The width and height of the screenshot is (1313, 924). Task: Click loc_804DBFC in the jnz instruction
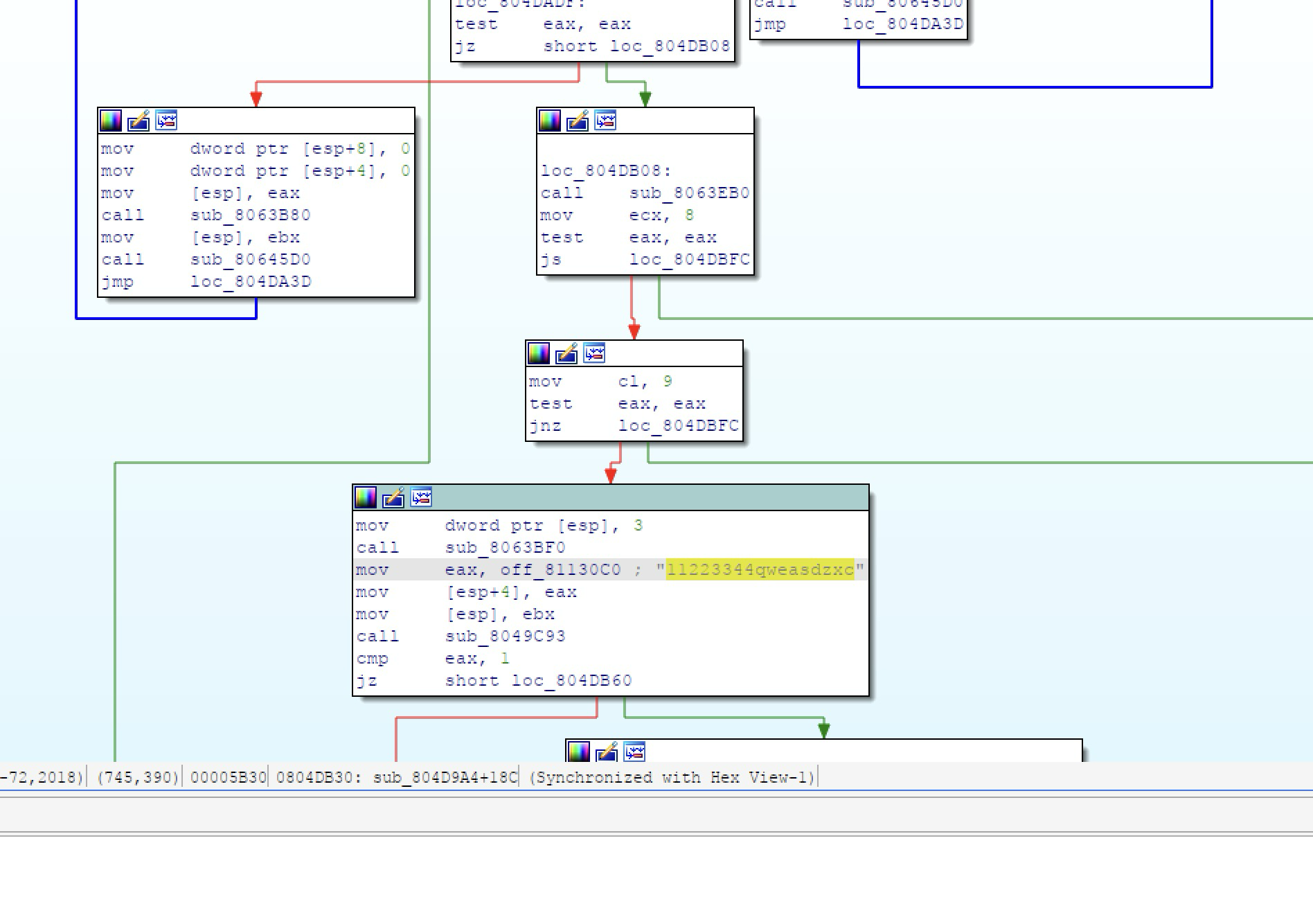pos(679,426)
